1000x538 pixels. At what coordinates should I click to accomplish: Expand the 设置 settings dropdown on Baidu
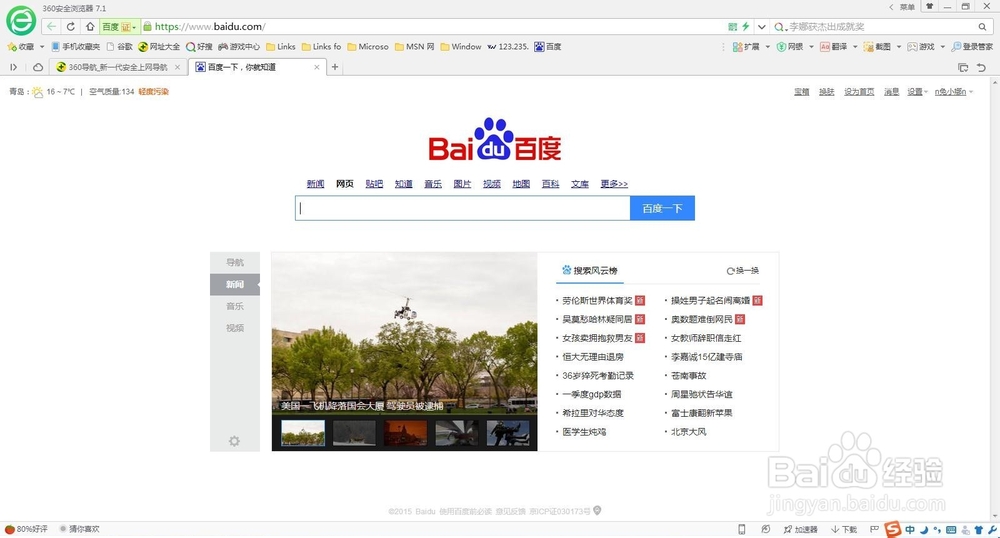click(x=918, y=92)
